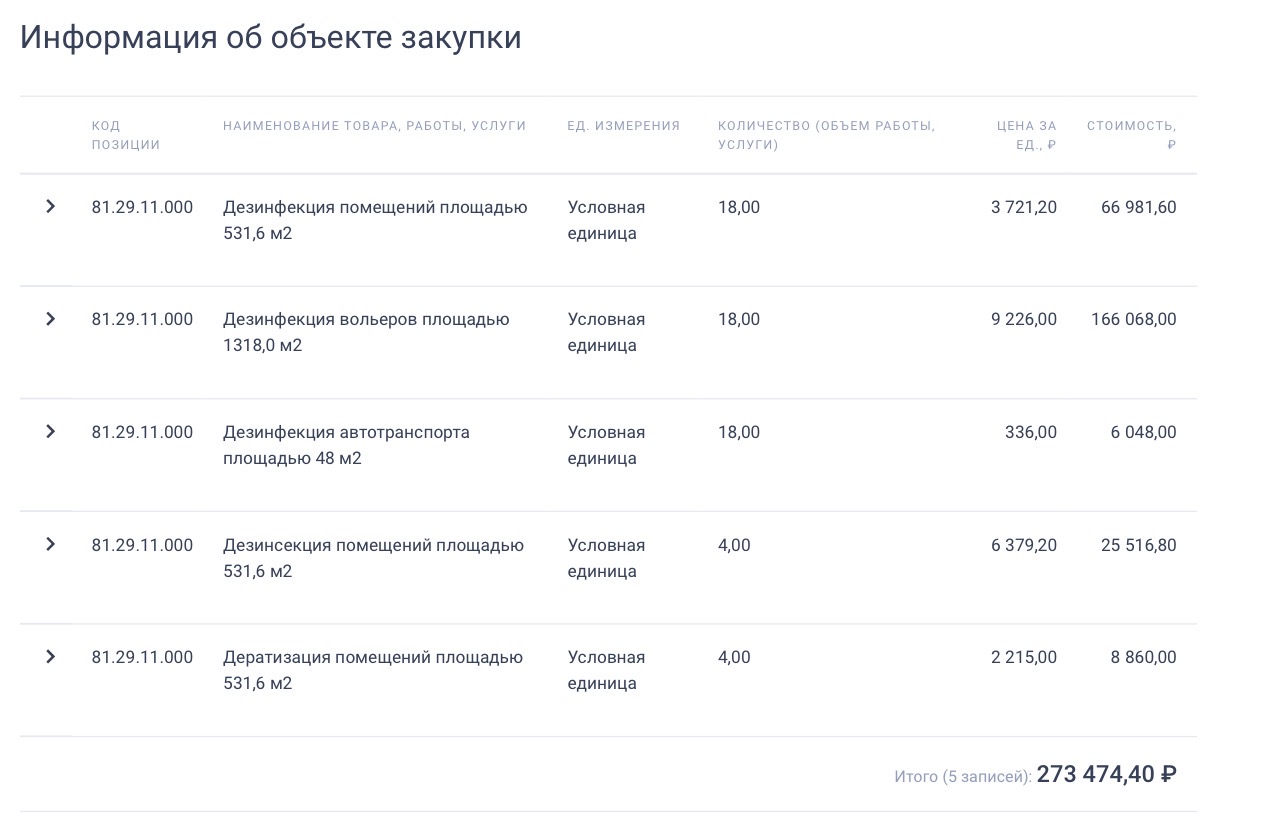The height and width of the screenshot is (833, 1266).
Task: Click the 'Код позиции' column header
Action: click(x=126, y=135)
